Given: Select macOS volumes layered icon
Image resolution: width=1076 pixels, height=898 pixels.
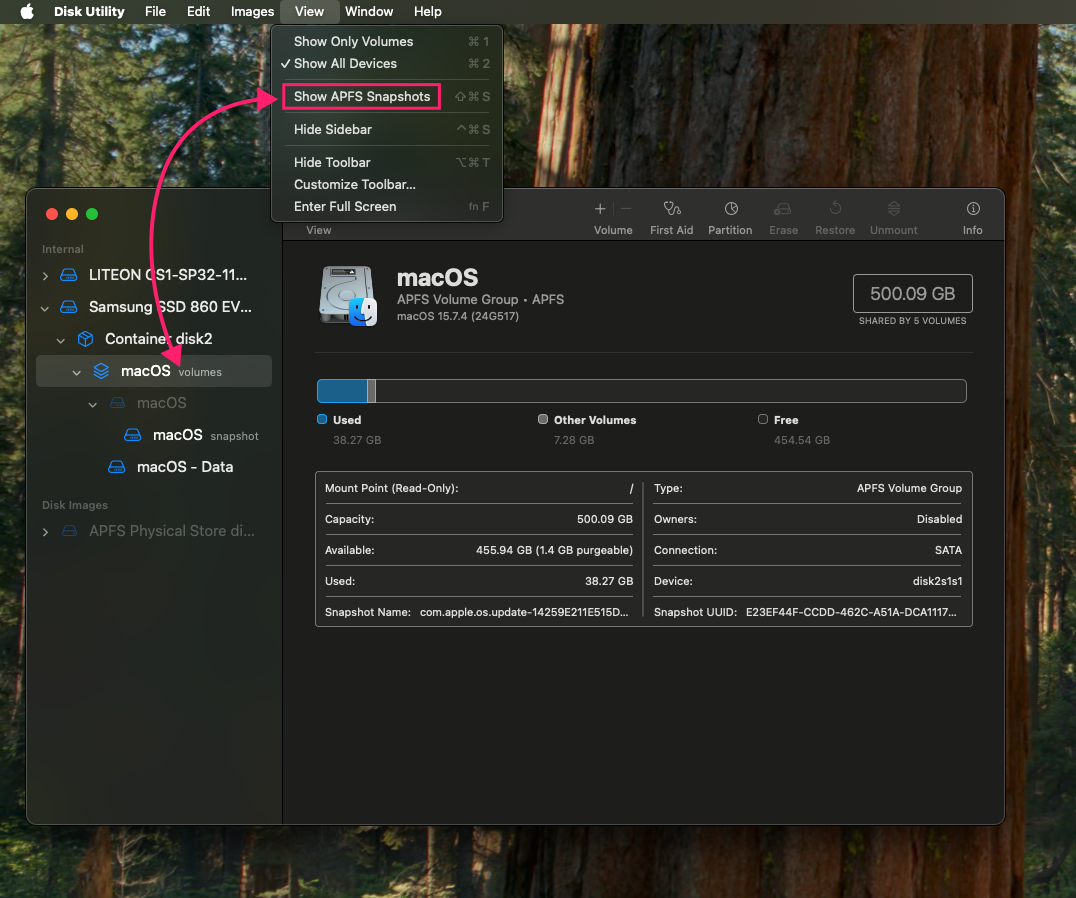Looking at the screenshot, I should click(102, 371).
